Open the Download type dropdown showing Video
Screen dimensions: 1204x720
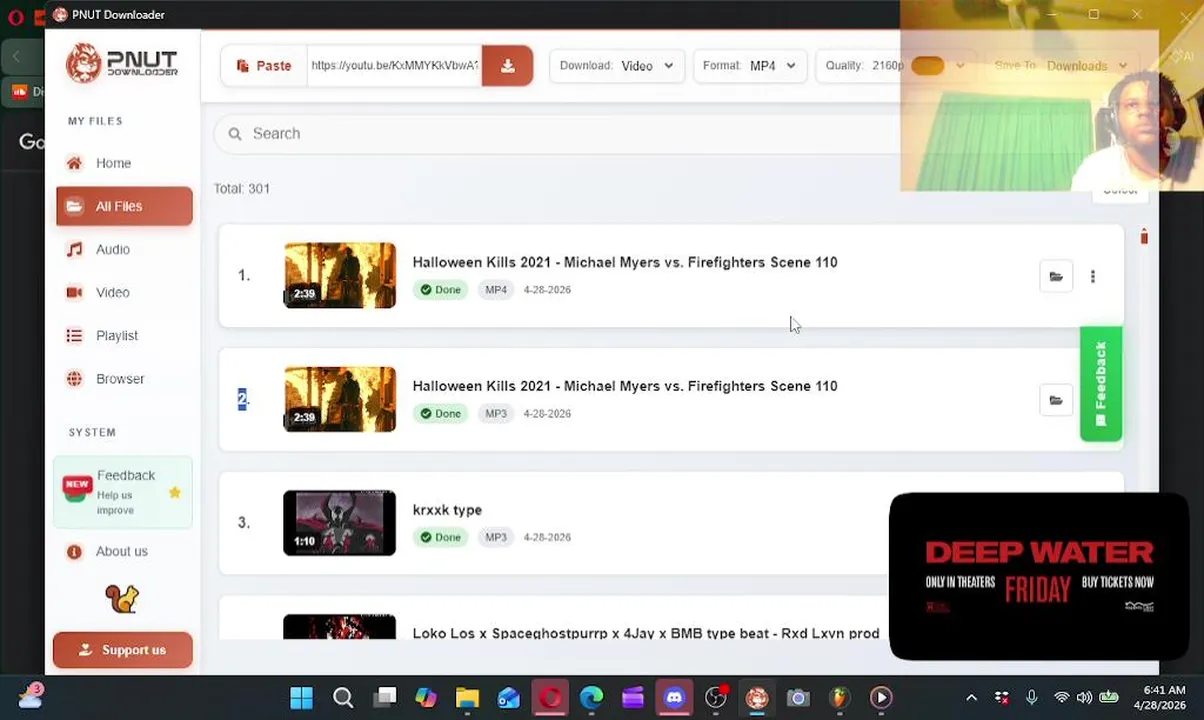617,66
